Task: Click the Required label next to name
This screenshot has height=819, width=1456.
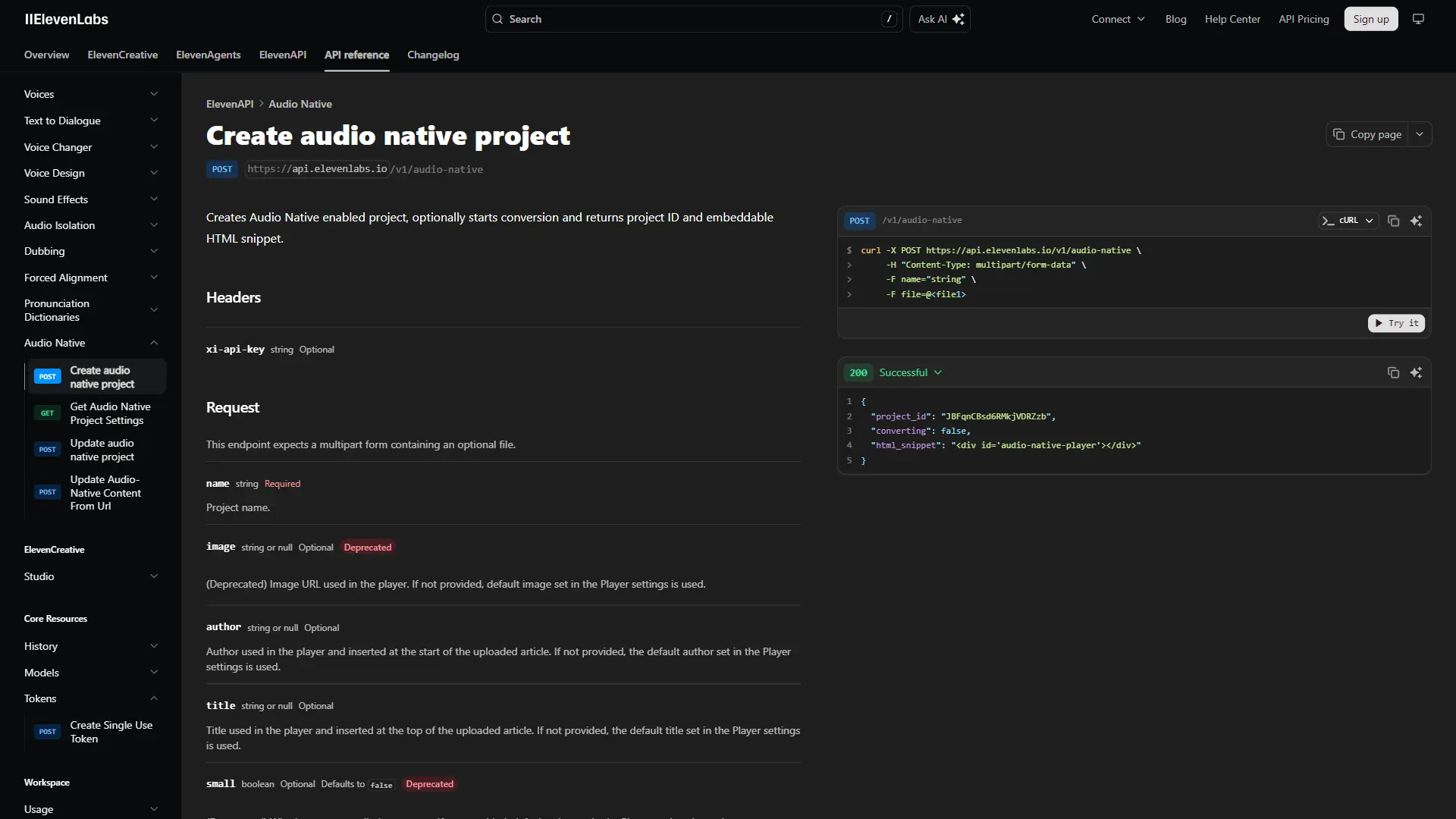Action: point(282,484)
